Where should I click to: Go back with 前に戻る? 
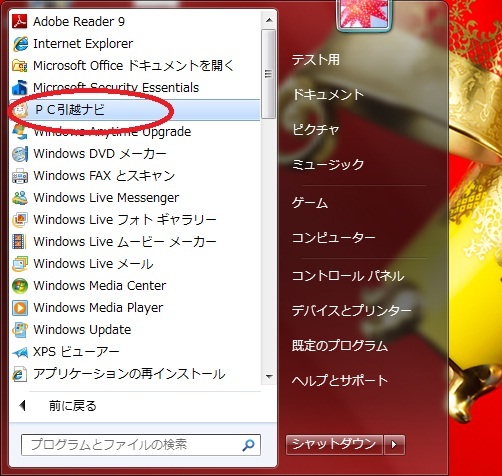coord(72,406)
